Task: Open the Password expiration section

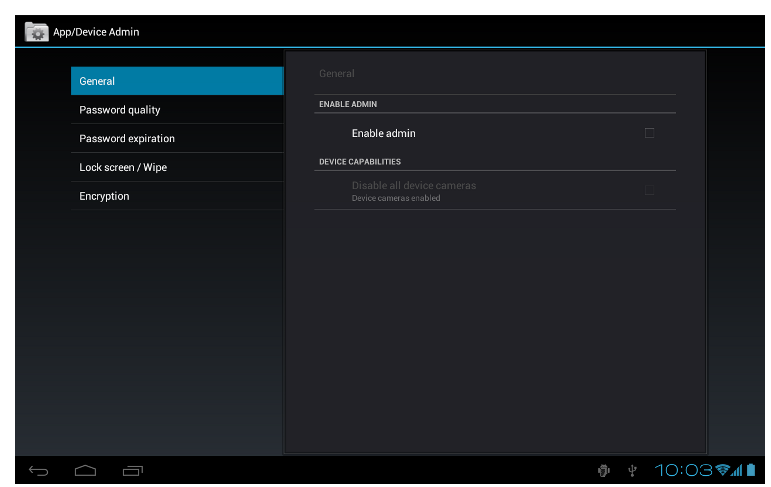Action: point(177,138)
